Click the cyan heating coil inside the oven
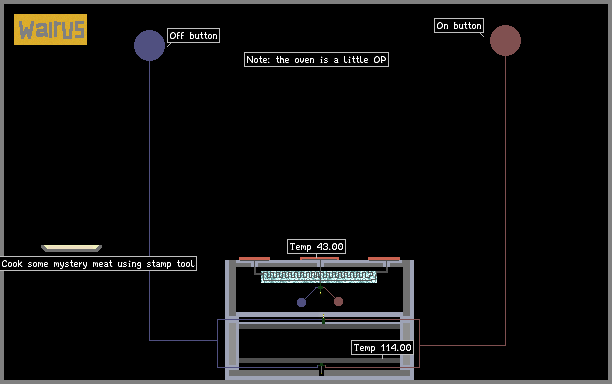Screen dimensions: 612x384 pyautogui.click(x=319, y=277)
